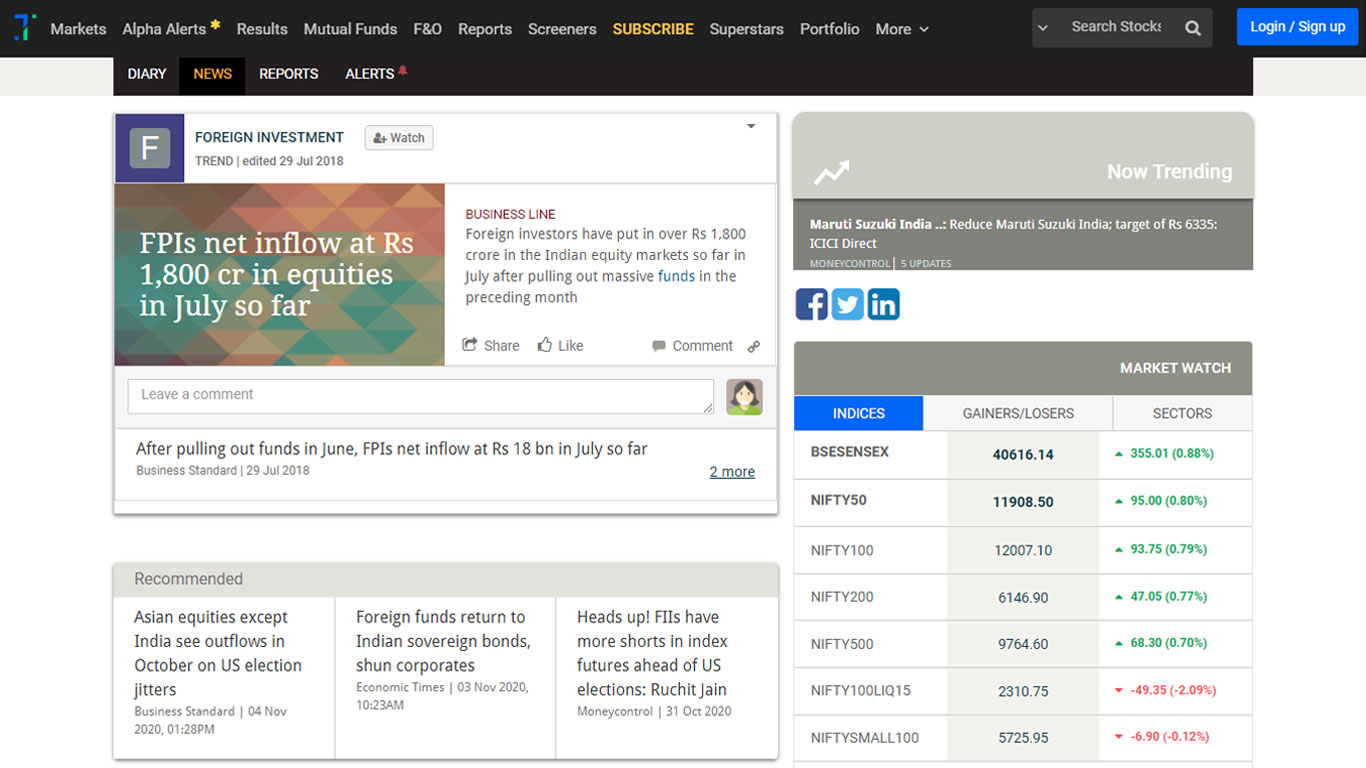Open the Reports sub-navigation tab
1366x768 pixels.
pyautogui.click(x=288, y=74)
